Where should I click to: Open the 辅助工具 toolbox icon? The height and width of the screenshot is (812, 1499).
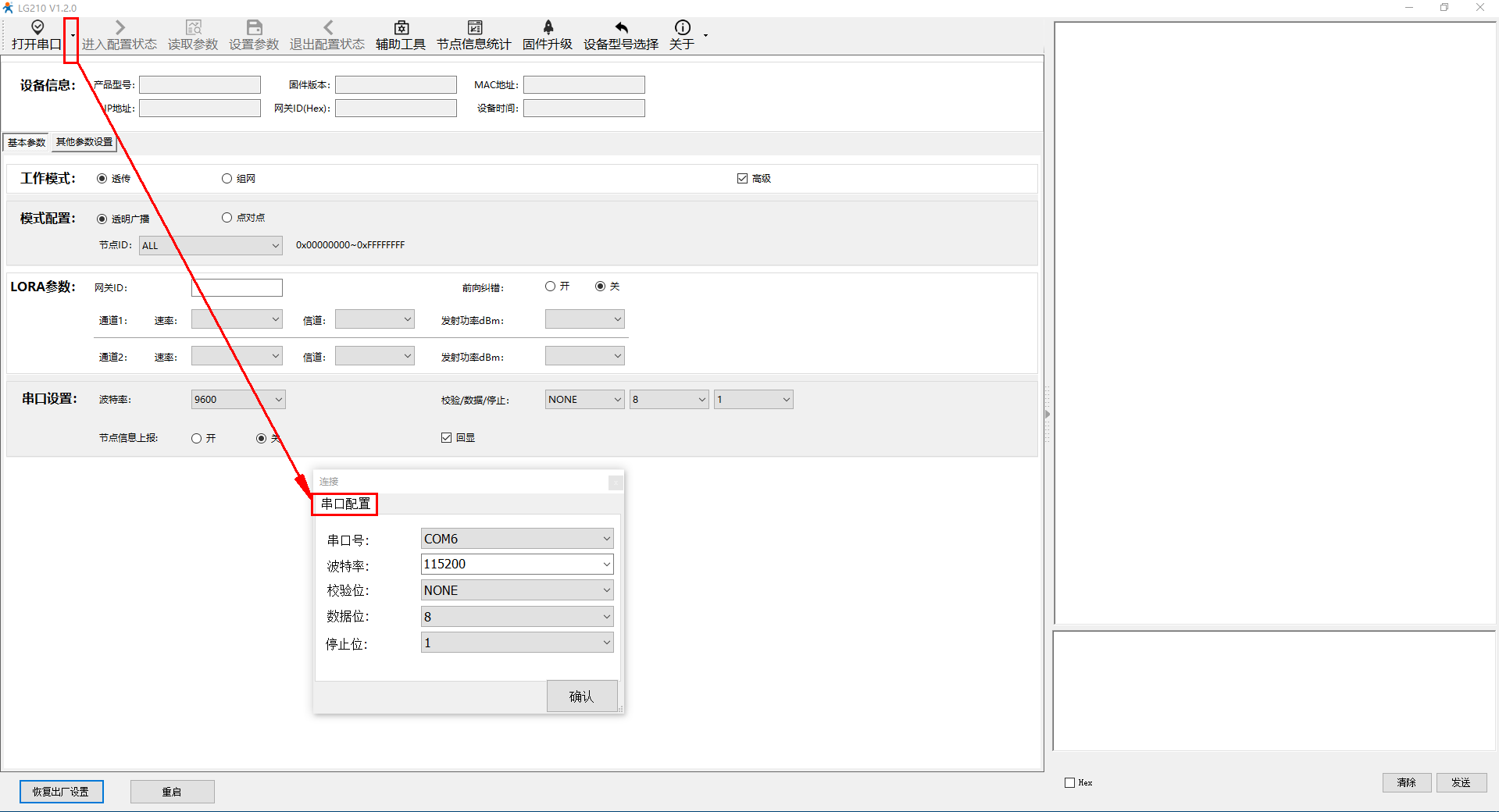click(x=401, y=28)
